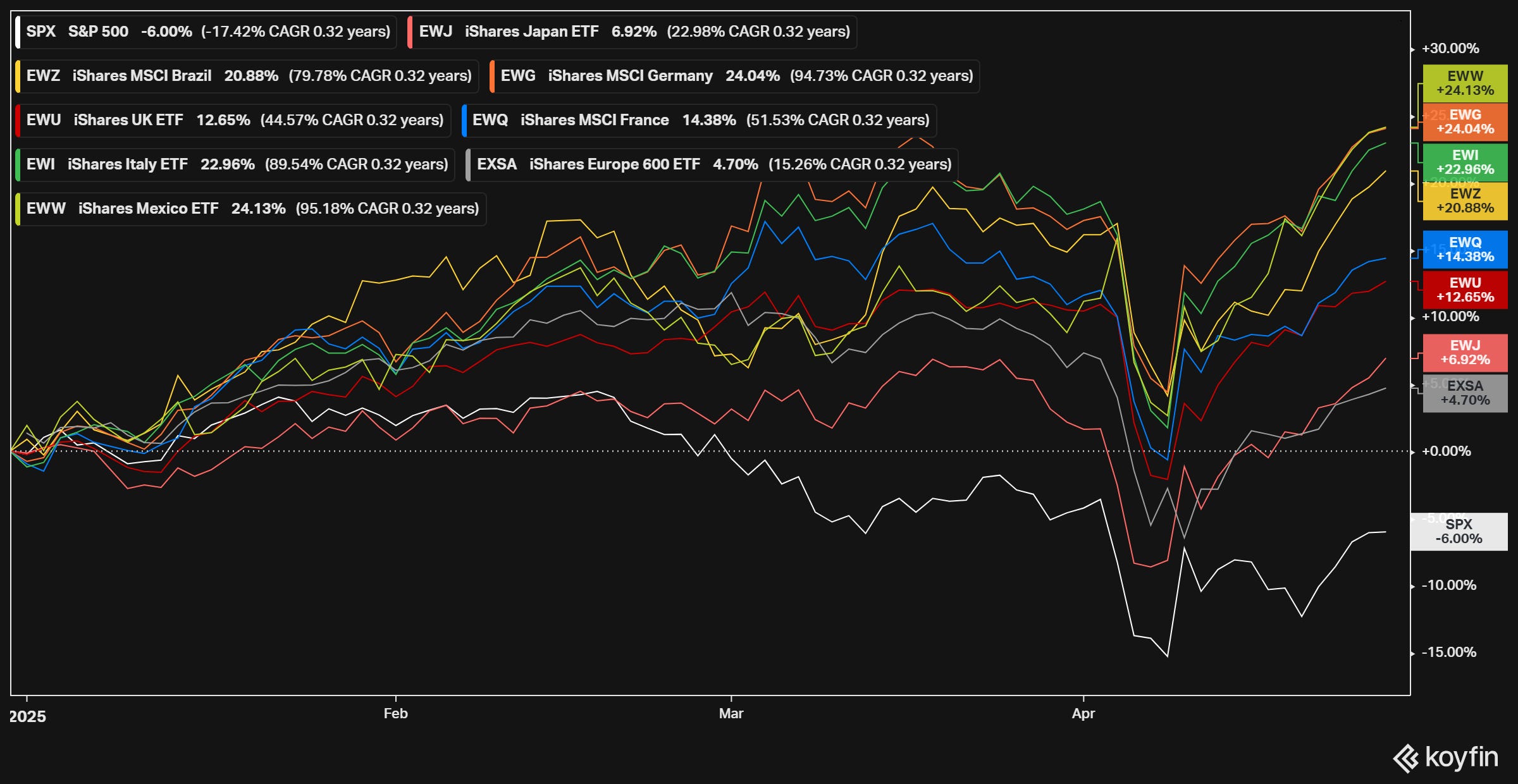Click the EWQ +14.38% axis tag
This screenshot has width=1518, height=784.
1465,250
